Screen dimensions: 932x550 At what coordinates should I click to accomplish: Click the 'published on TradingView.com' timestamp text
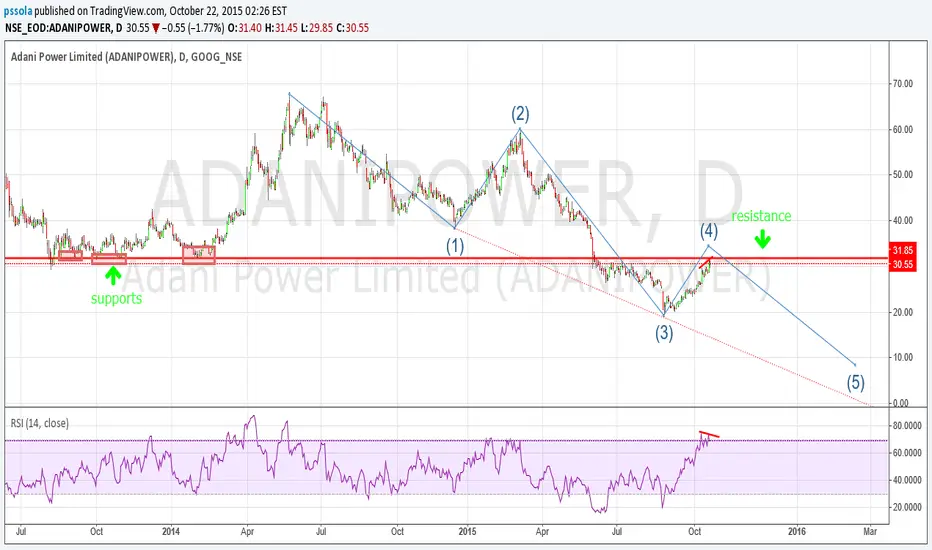pyautogui.click(x=160, y=11)
